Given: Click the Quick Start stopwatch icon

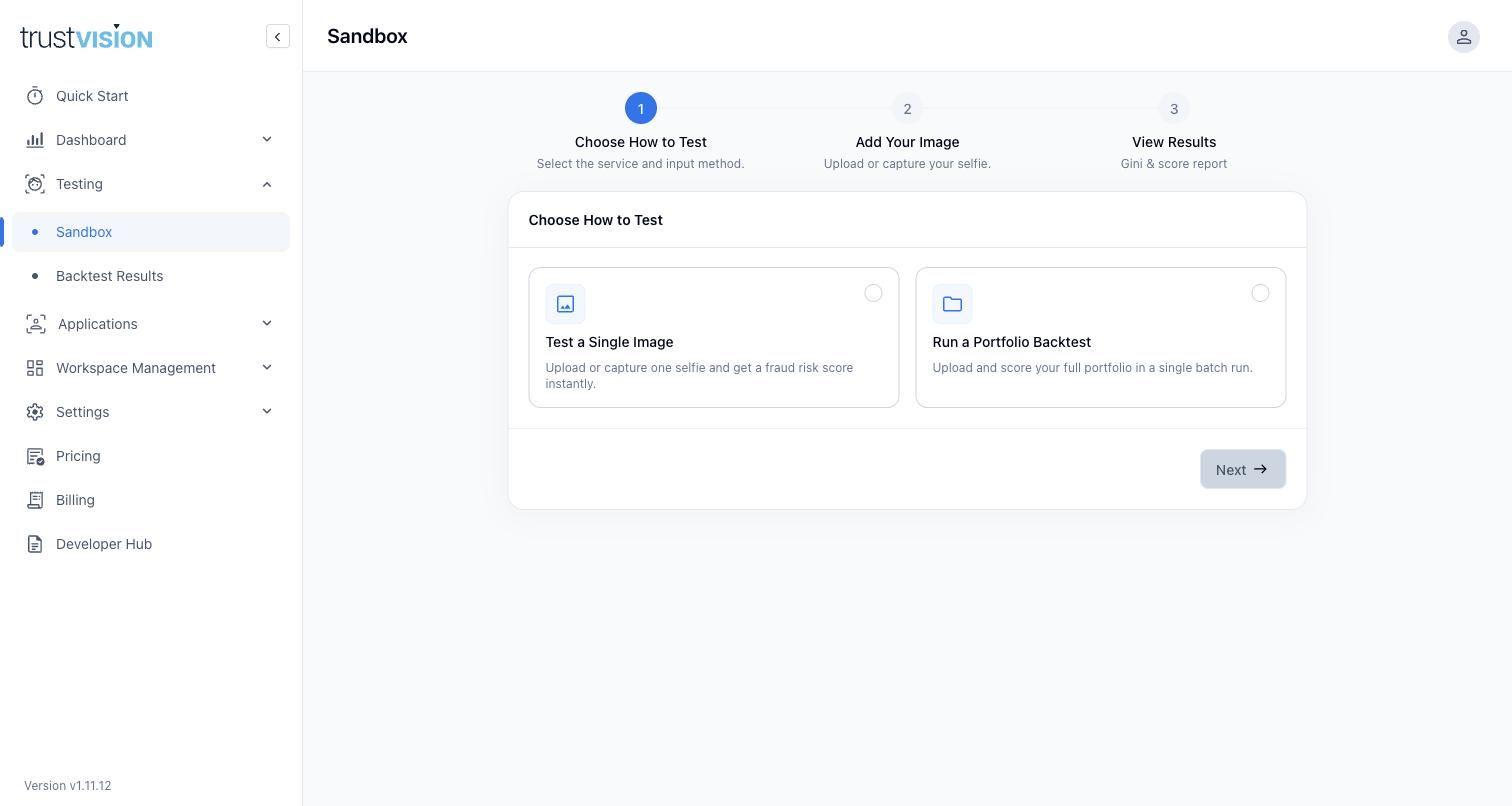Looking at the screenshot, I should [35, 96].
